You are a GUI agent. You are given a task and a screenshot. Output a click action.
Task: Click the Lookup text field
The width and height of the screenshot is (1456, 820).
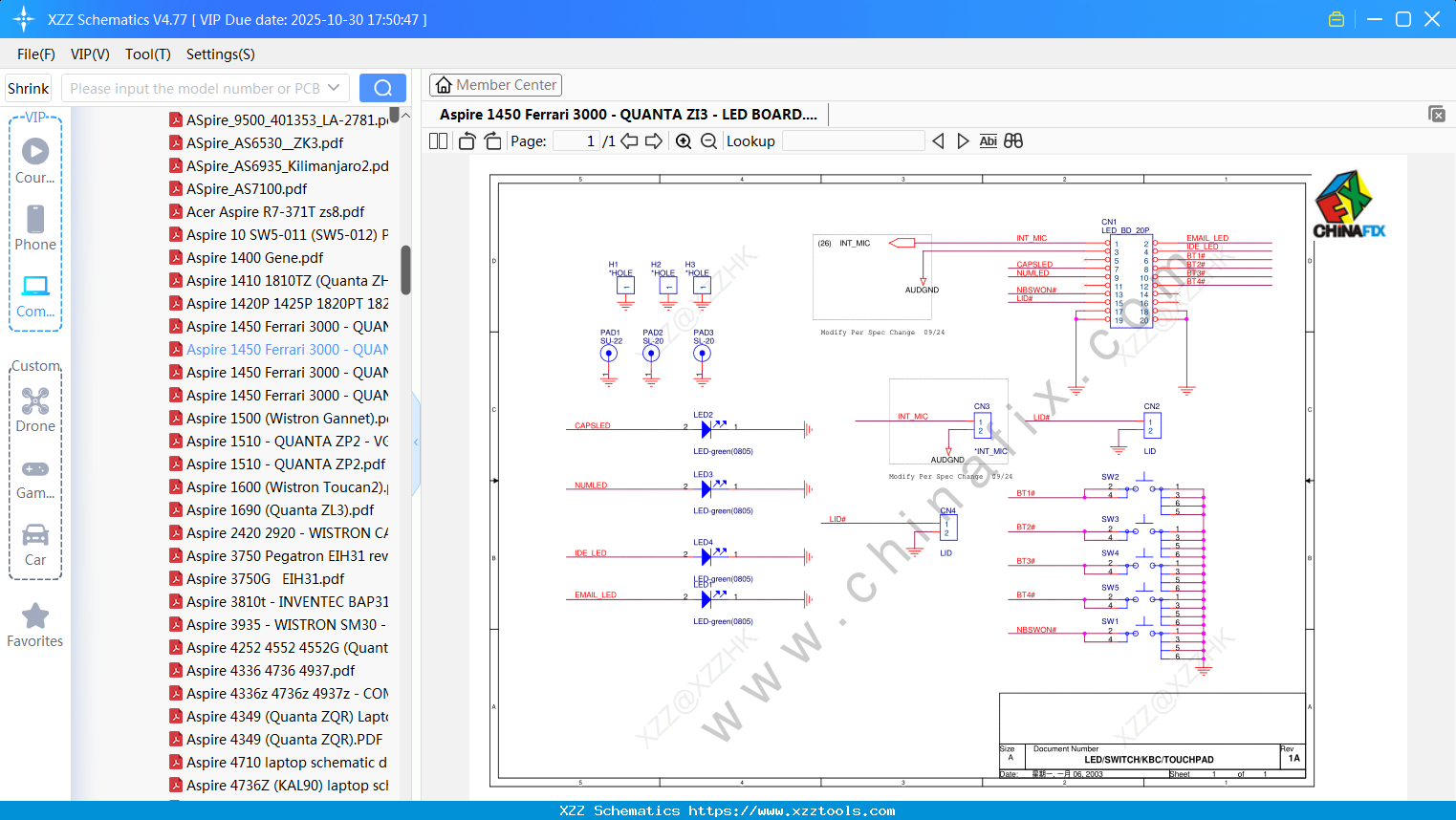(853, 141)
